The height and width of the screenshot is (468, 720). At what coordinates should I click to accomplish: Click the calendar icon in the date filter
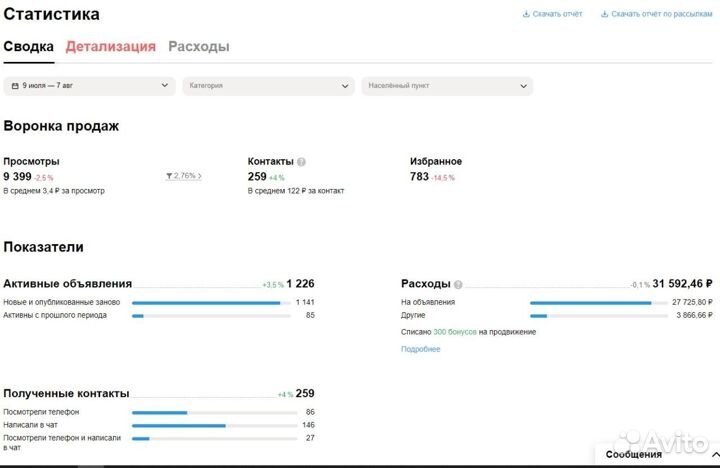pos(15,86)
